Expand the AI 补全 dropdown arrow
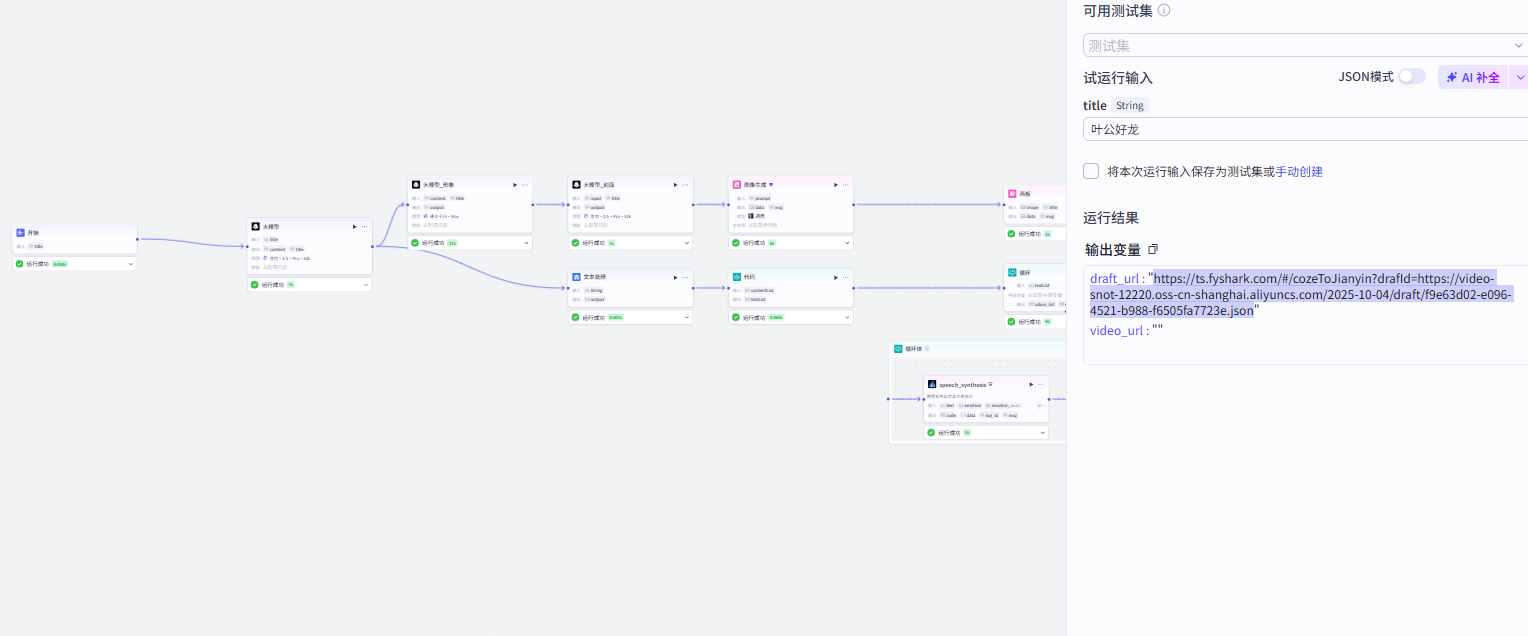 coord(1519,77)
